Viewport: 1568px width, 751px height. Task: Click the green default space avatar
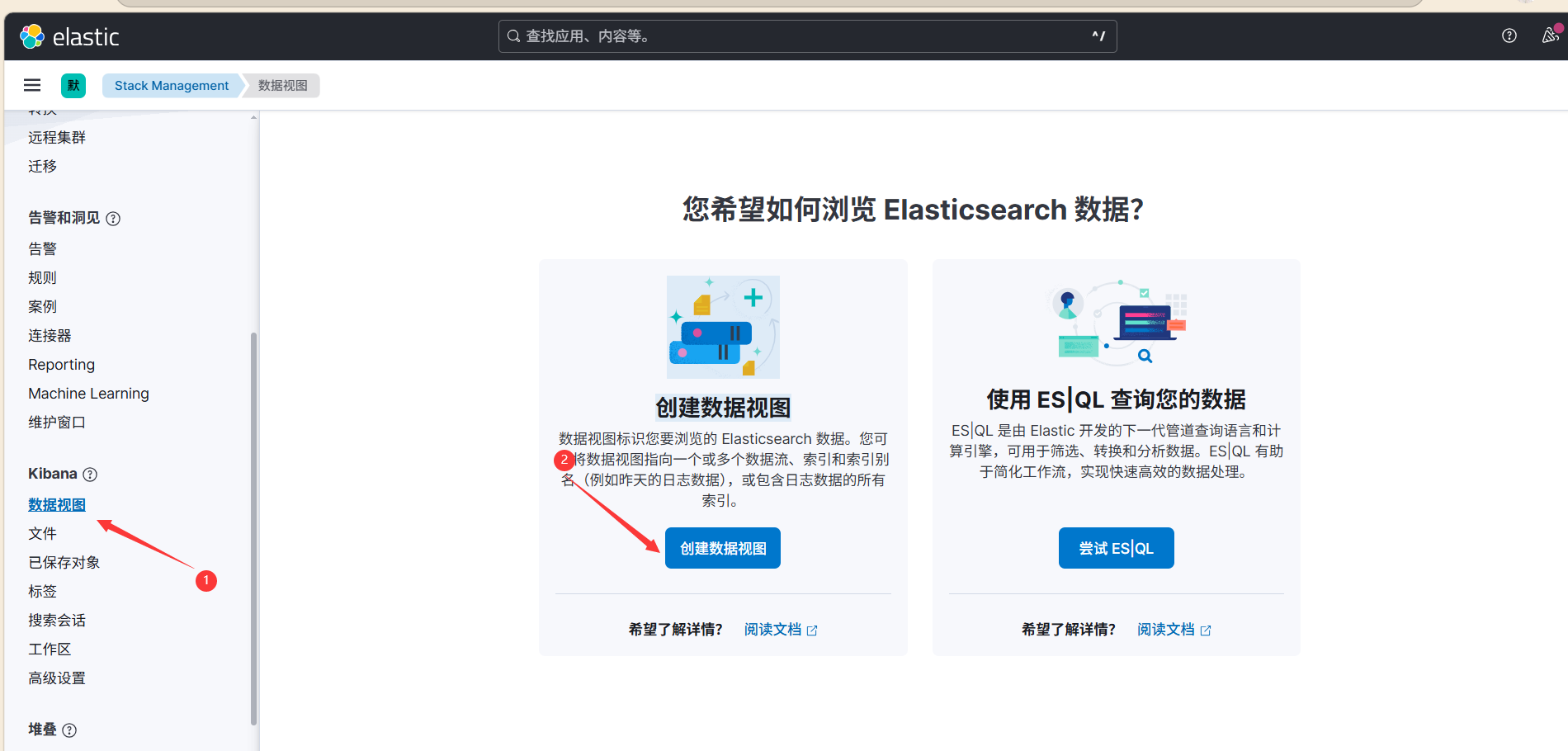[73, 85]
